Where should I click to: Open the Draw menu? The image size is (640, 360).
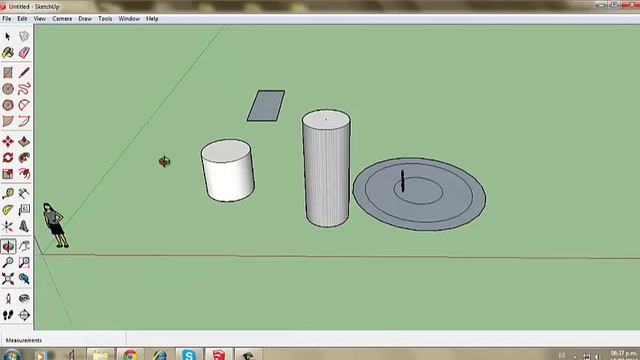point(85,19)
